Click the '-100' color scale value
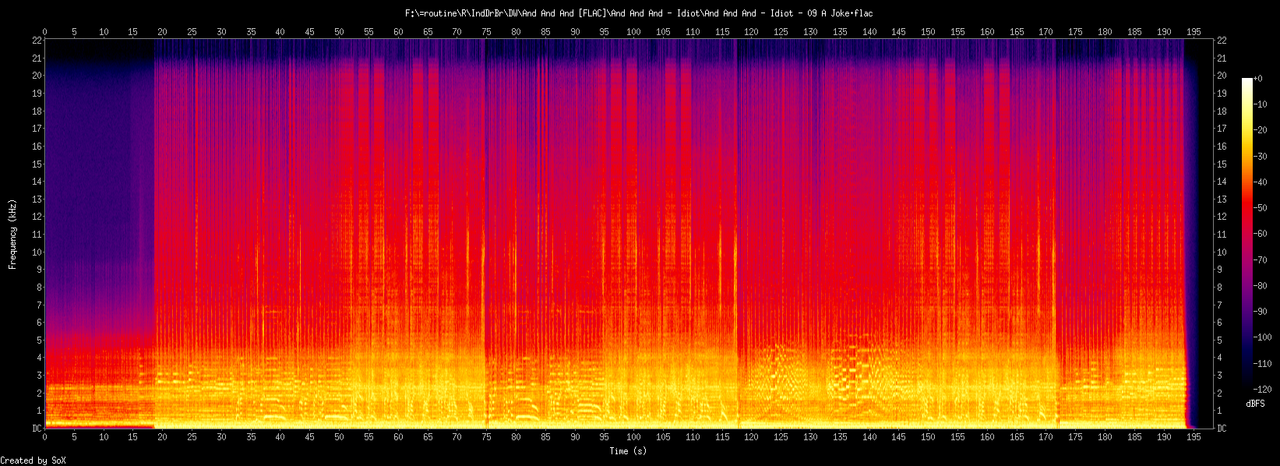Viewport: 1280px width, 466px height. 1265,338
